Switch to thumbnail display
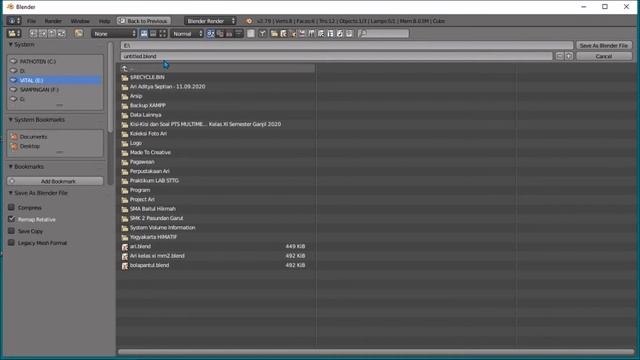640x360 pixels. [x=163, y=33]
